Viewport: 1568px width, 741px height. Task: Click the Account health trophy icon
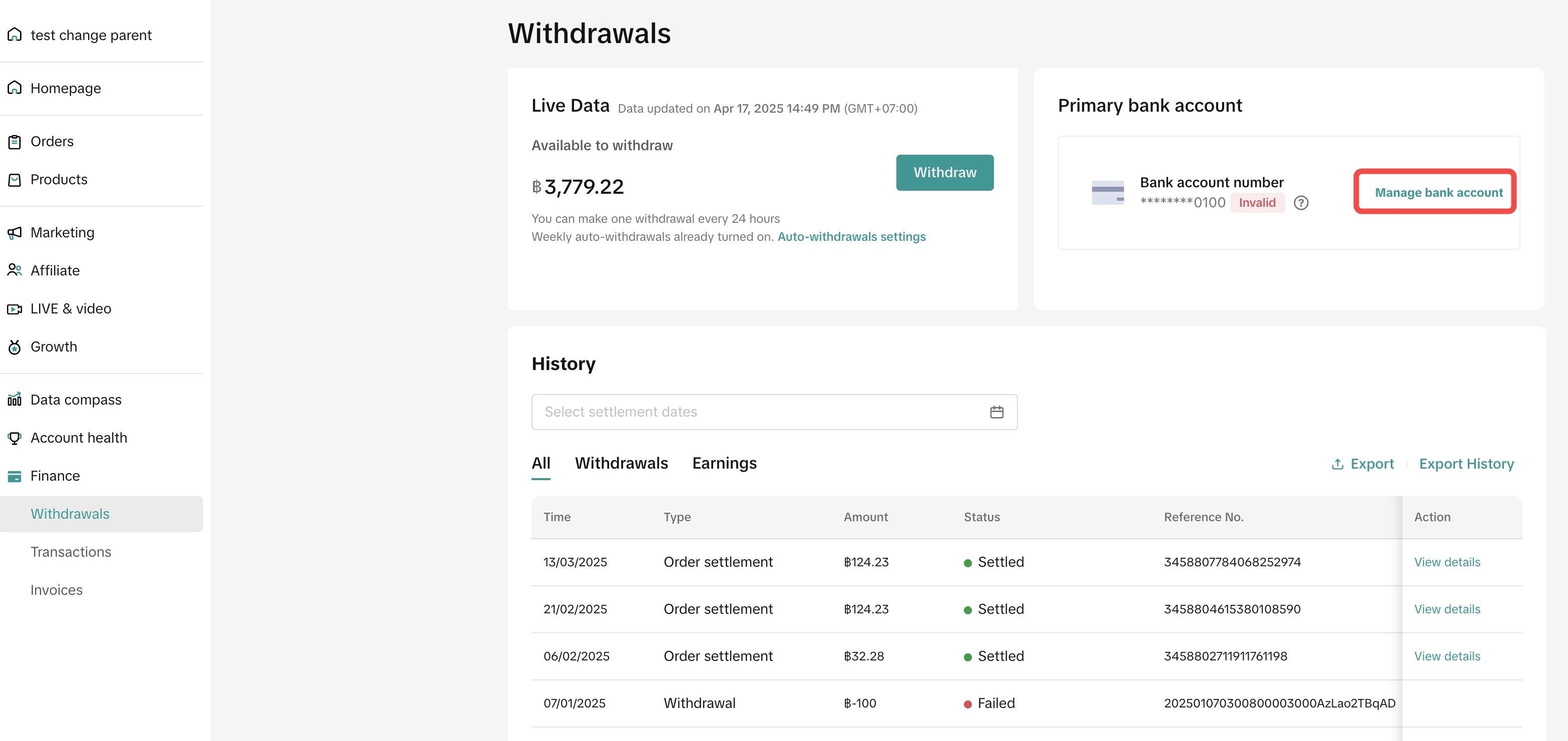point(15,439)
